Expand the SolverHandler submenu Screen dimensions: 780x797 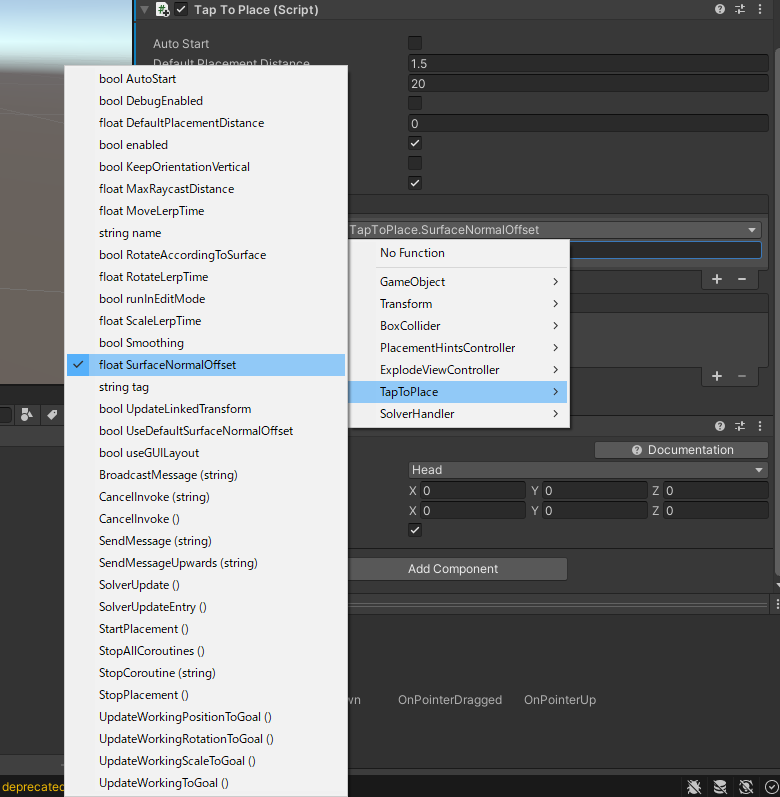459,414
